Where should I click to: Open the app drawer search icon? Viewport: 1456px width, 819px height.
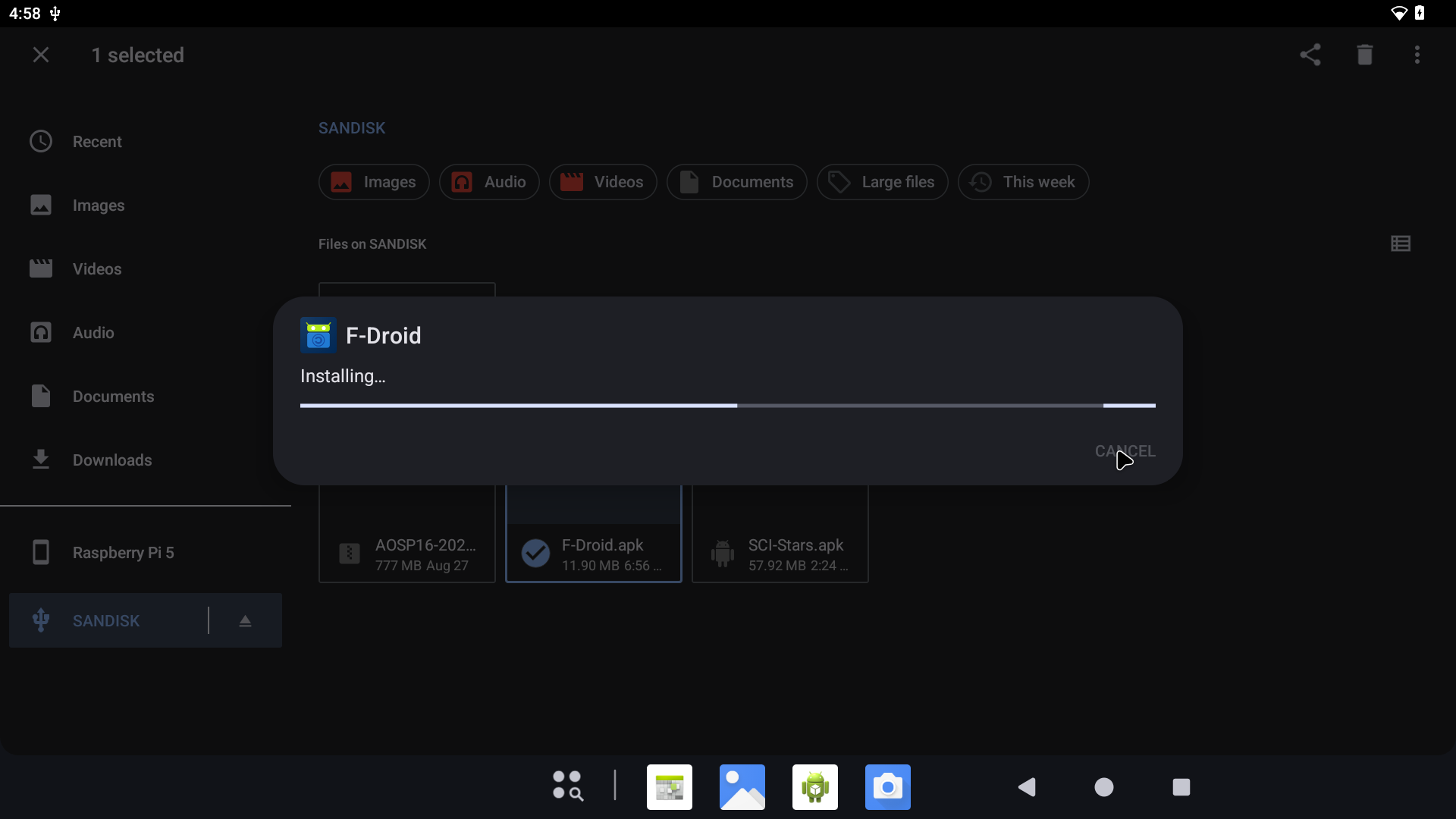click(568, 786)
